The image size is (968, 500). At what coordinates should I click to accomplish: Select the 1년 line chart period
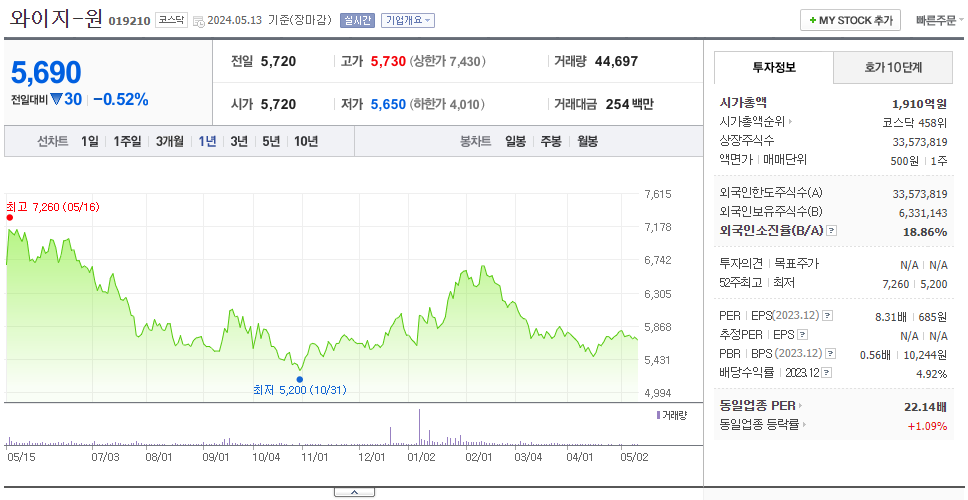click(x=207, y=141)
